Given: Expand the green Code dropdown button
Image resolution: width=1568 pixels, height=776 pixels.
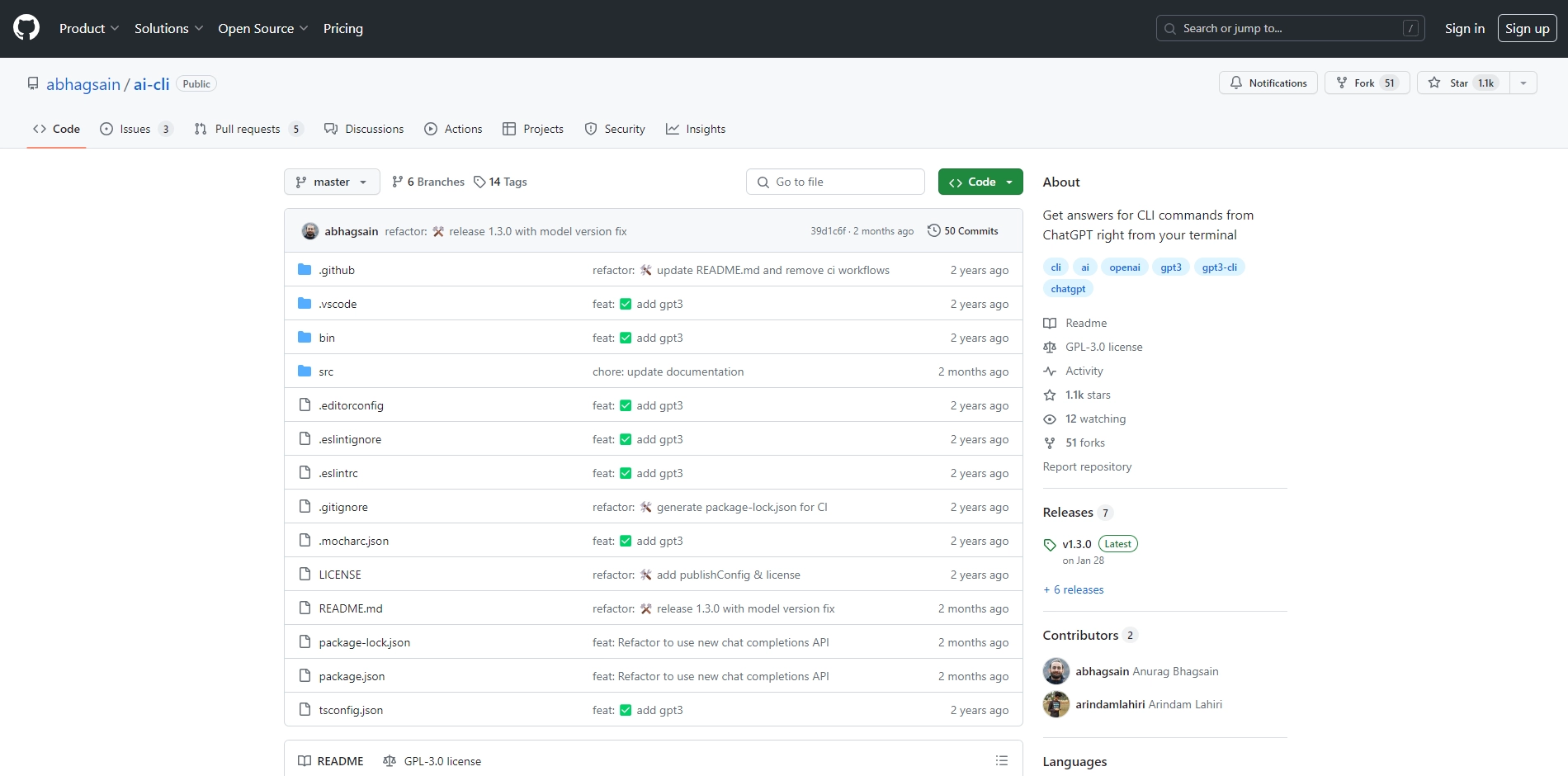Looking at the screenshot, I should (x=980, y=182).
